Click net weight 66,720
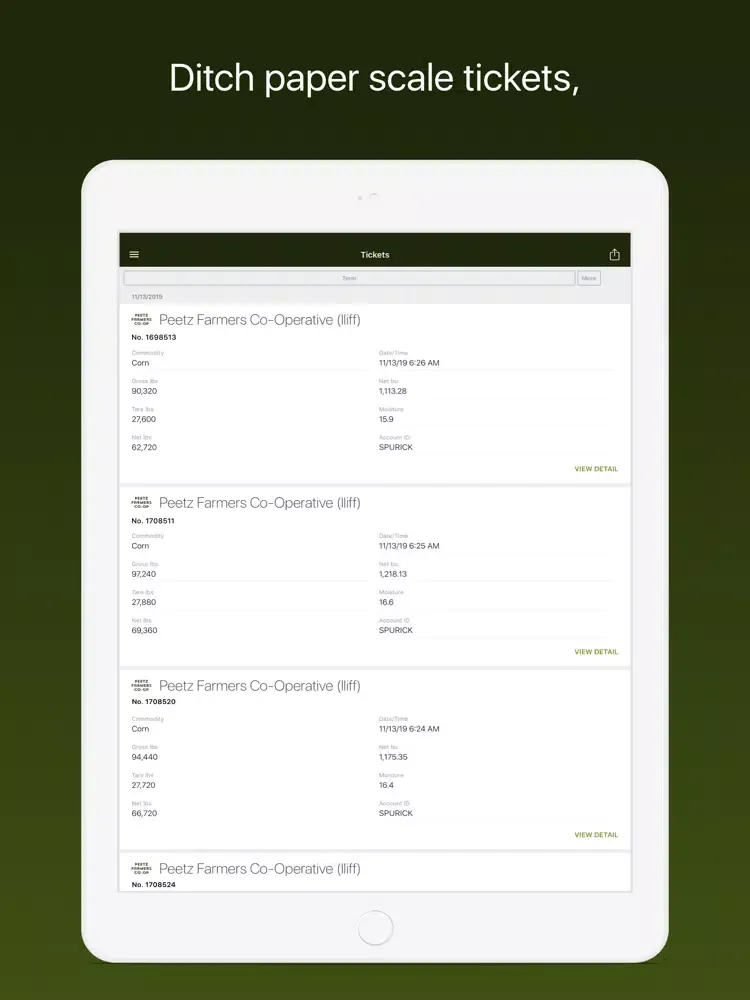 (144, 813)
